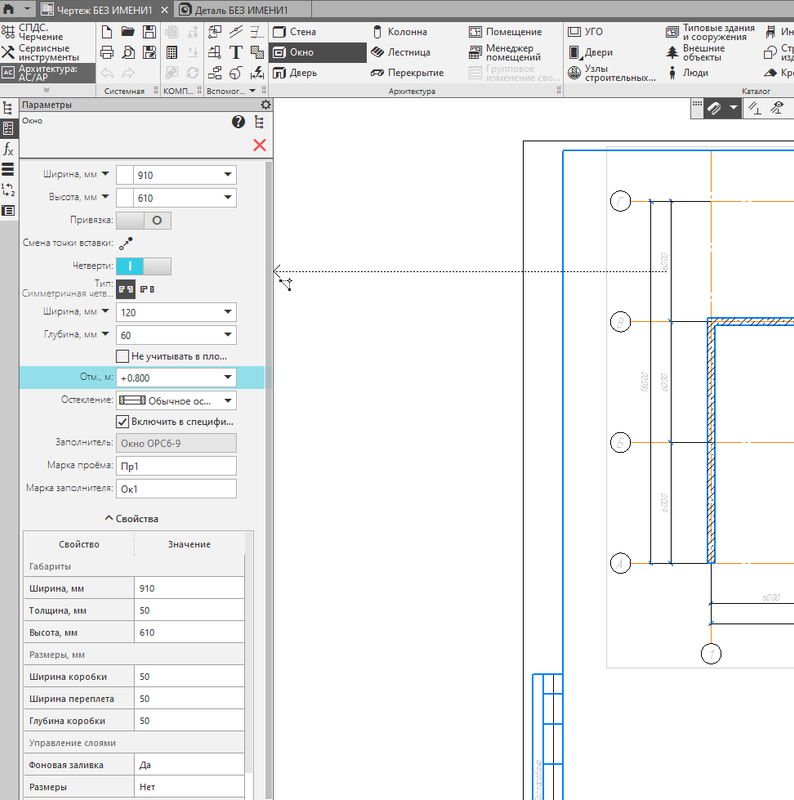The image size is (794, 800).
Task: Select the Ширина переплета value cell
Action: 189,698
